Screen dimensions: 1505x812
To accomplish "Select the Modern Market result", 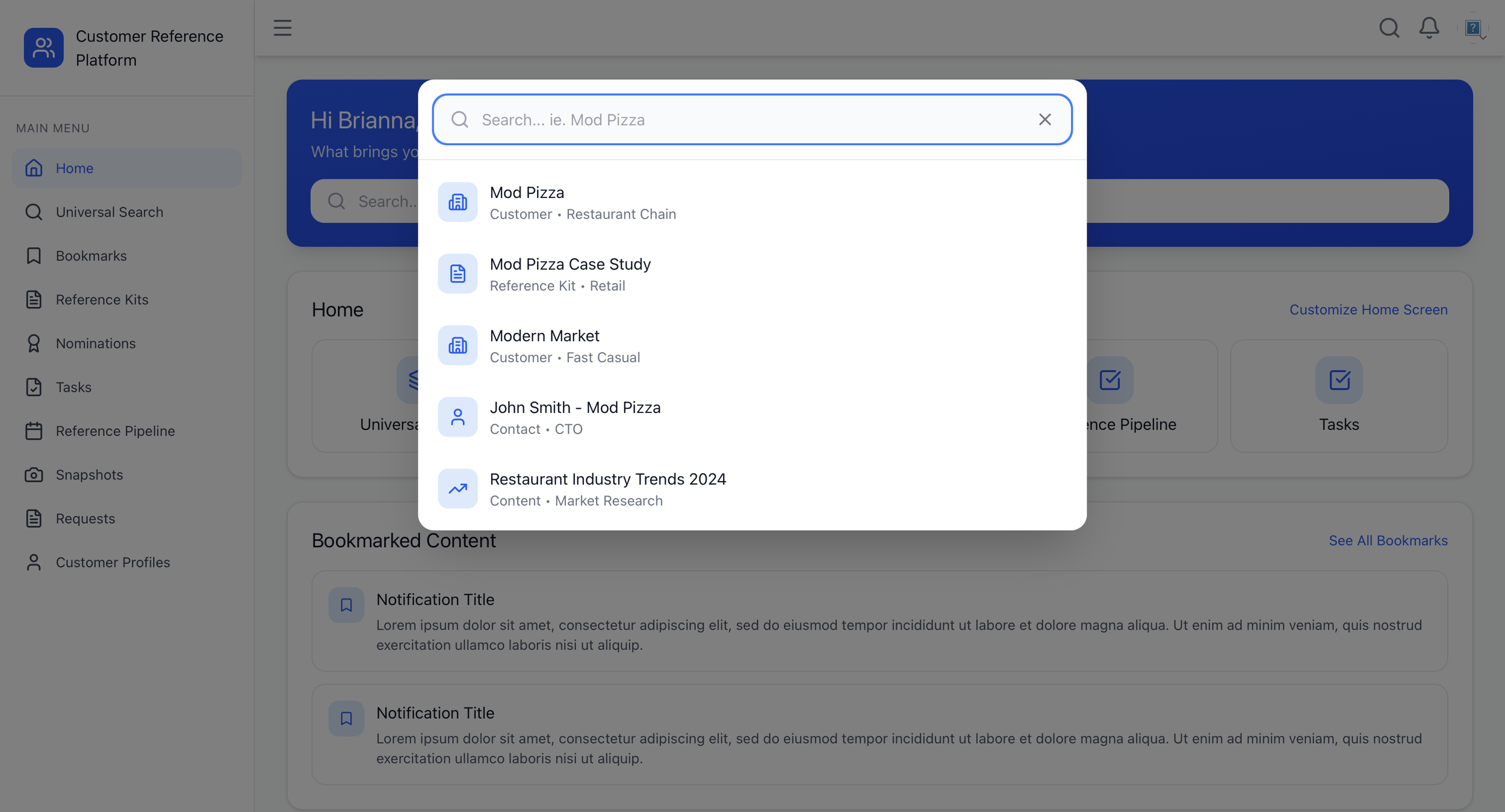I will 752,346.
